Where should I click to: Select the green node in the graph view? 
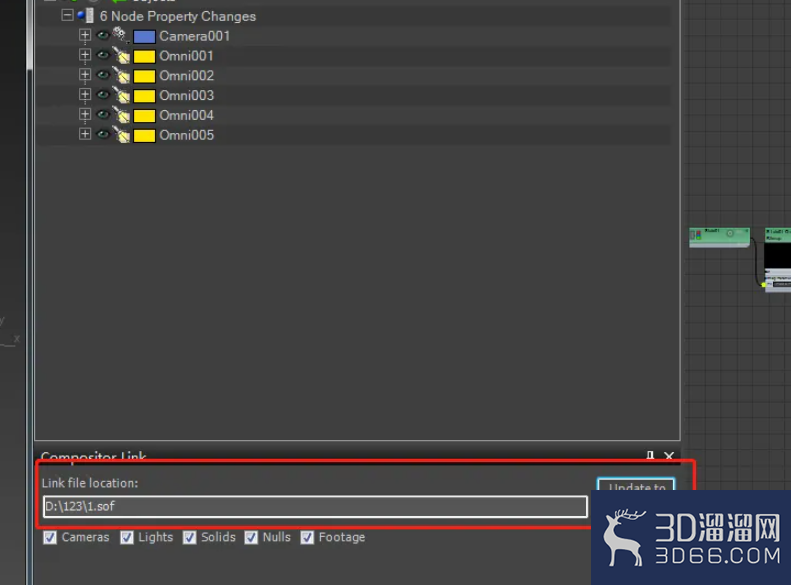(719, 237)
